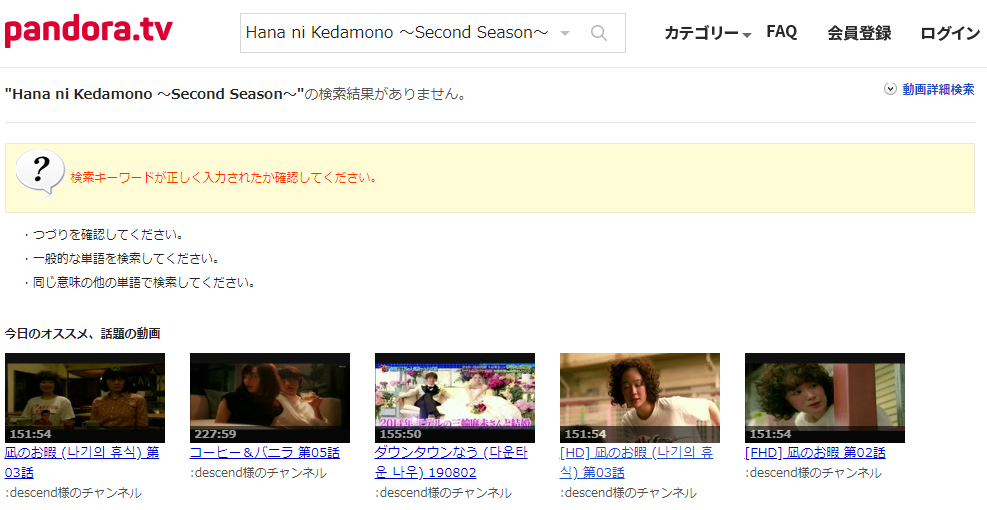Click the question mark speech bubble icon

click(40, 173)
